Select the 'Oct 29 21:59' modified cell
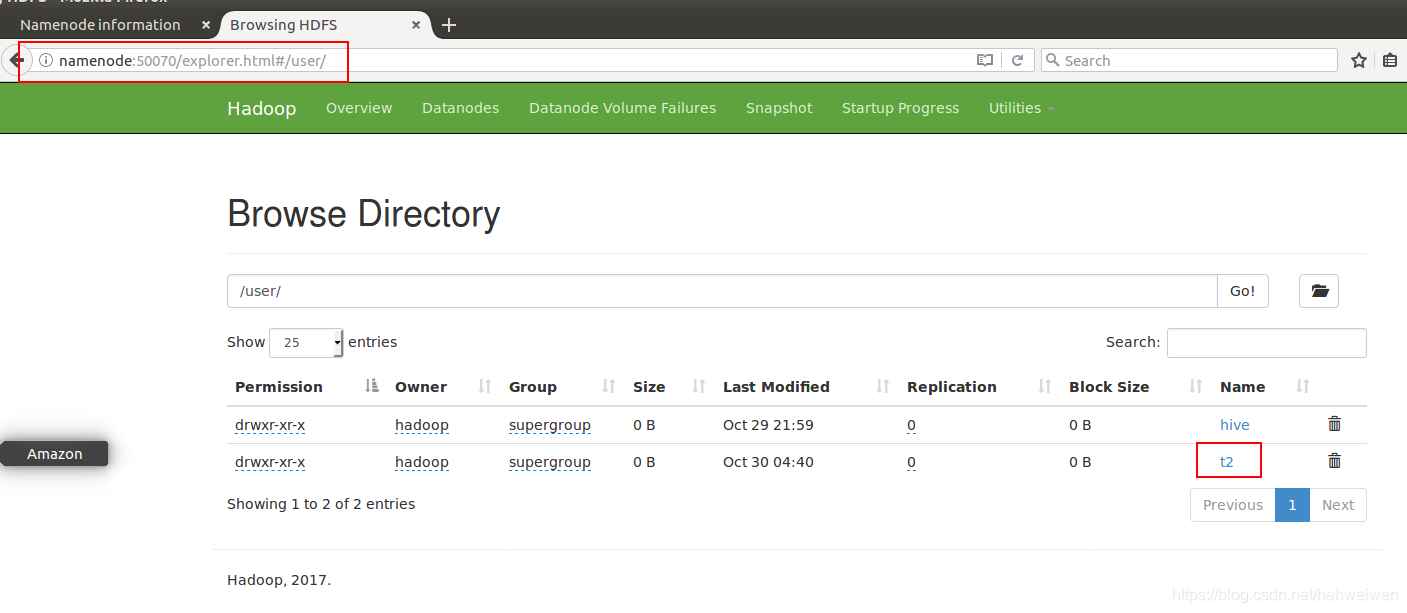 click(x=768, y=425)
